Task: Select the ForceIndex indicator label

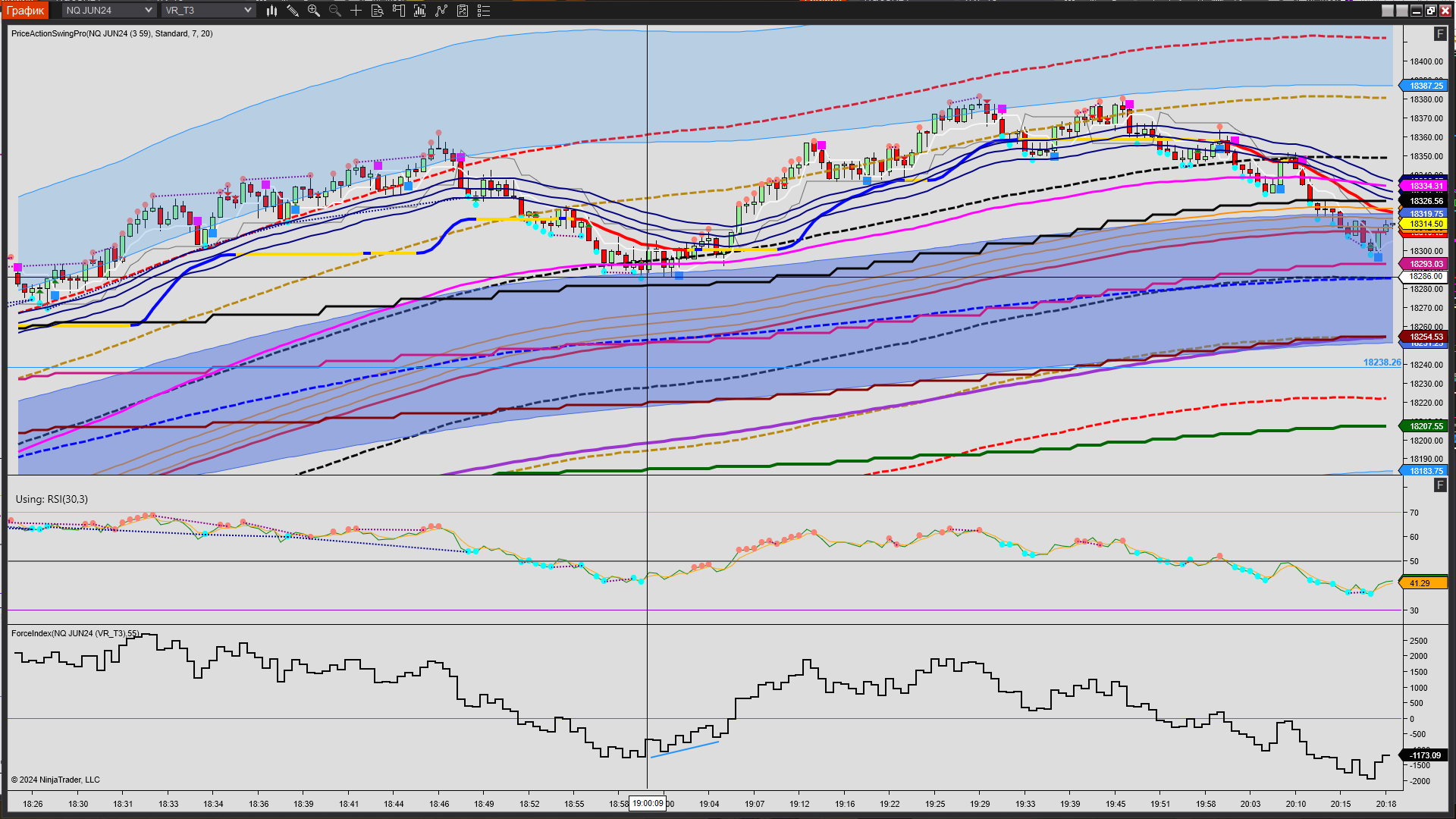Action: (x=75, y=633)
